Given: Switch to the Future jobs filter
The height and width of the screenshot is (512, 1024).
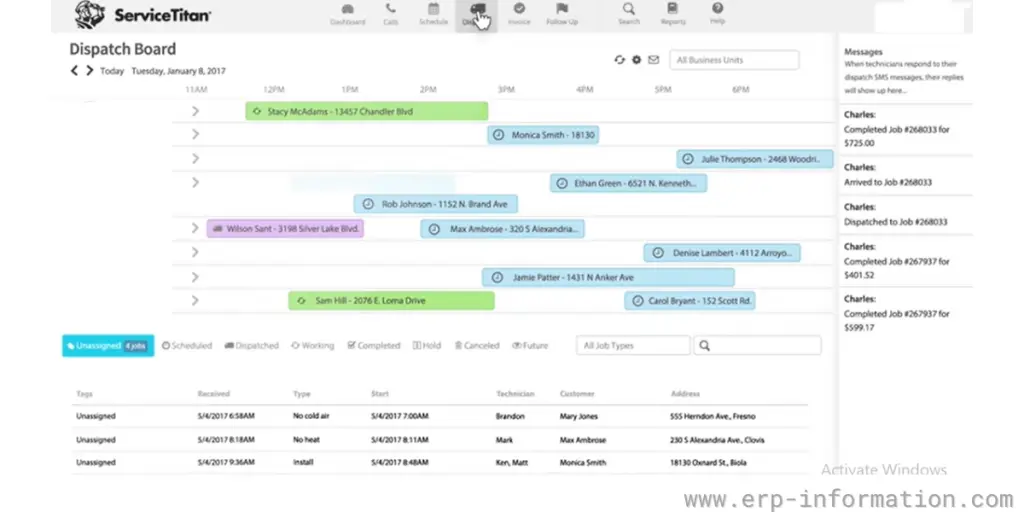Looking at the screenshot, I should [530, 345].
